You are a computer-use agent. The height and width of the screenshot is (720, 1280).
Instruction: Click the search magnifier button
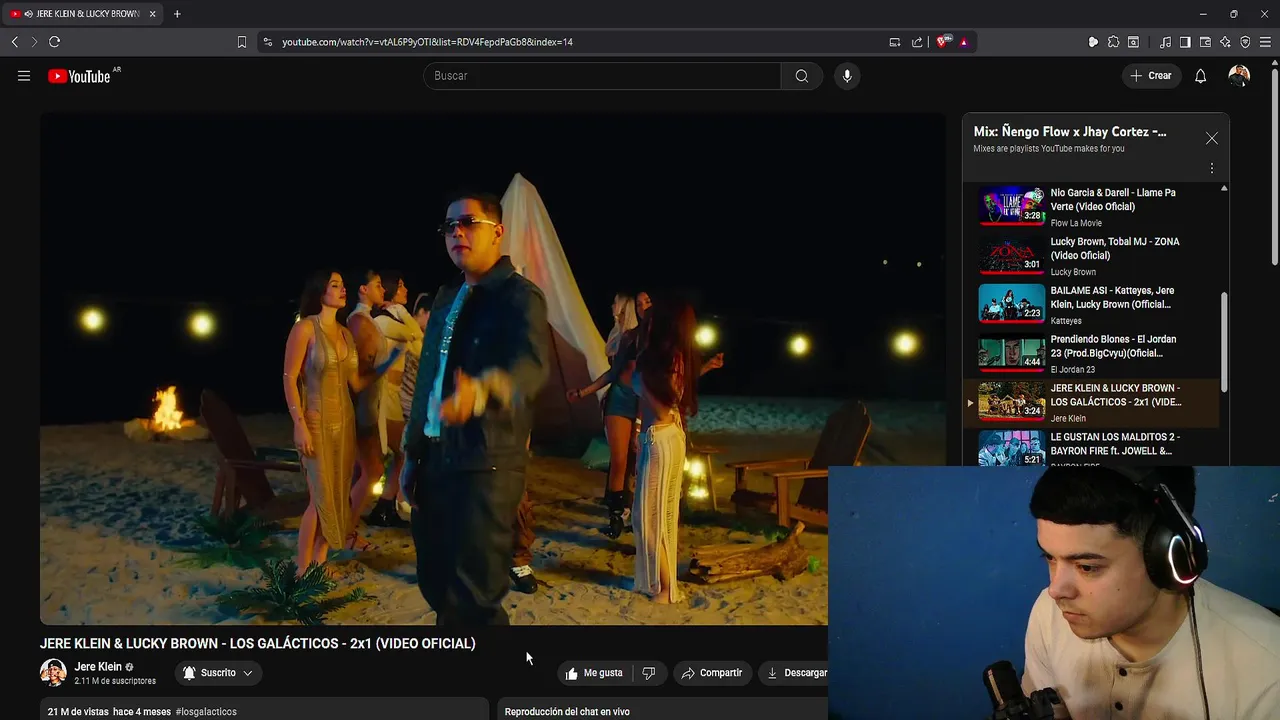click(802, 76)
